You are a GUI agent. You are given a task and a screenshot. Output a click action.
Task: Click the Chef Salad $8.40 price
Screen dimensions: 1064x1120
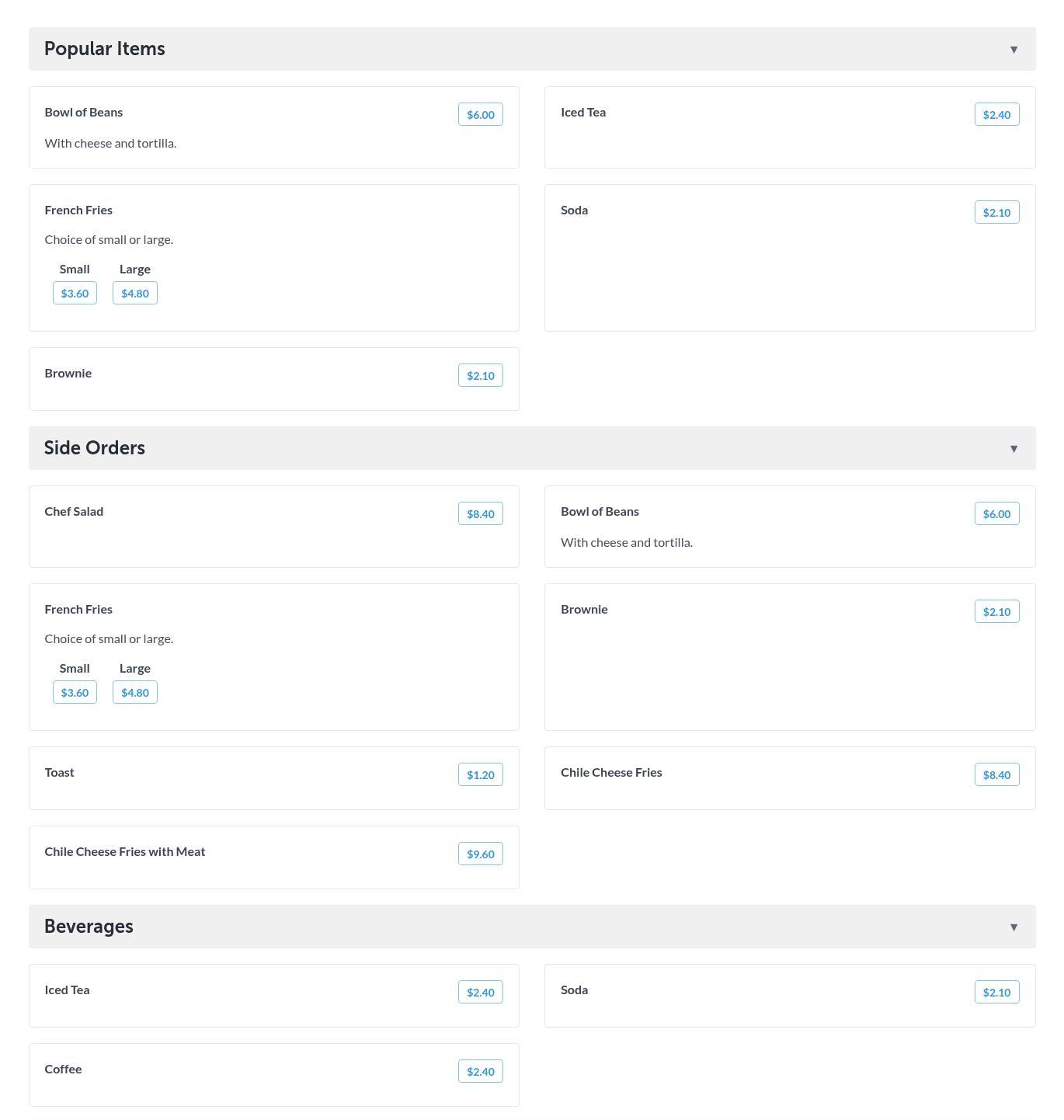pyautogui.click(x=480, y=514)
